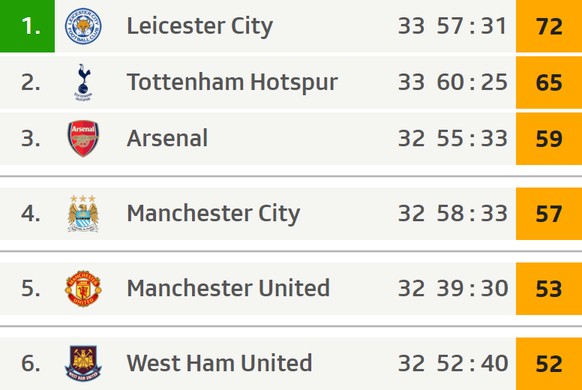Screen dimensions: 582x390
Task: Open the Tottenham Hotspur team name
Action: tap(232, 83)
